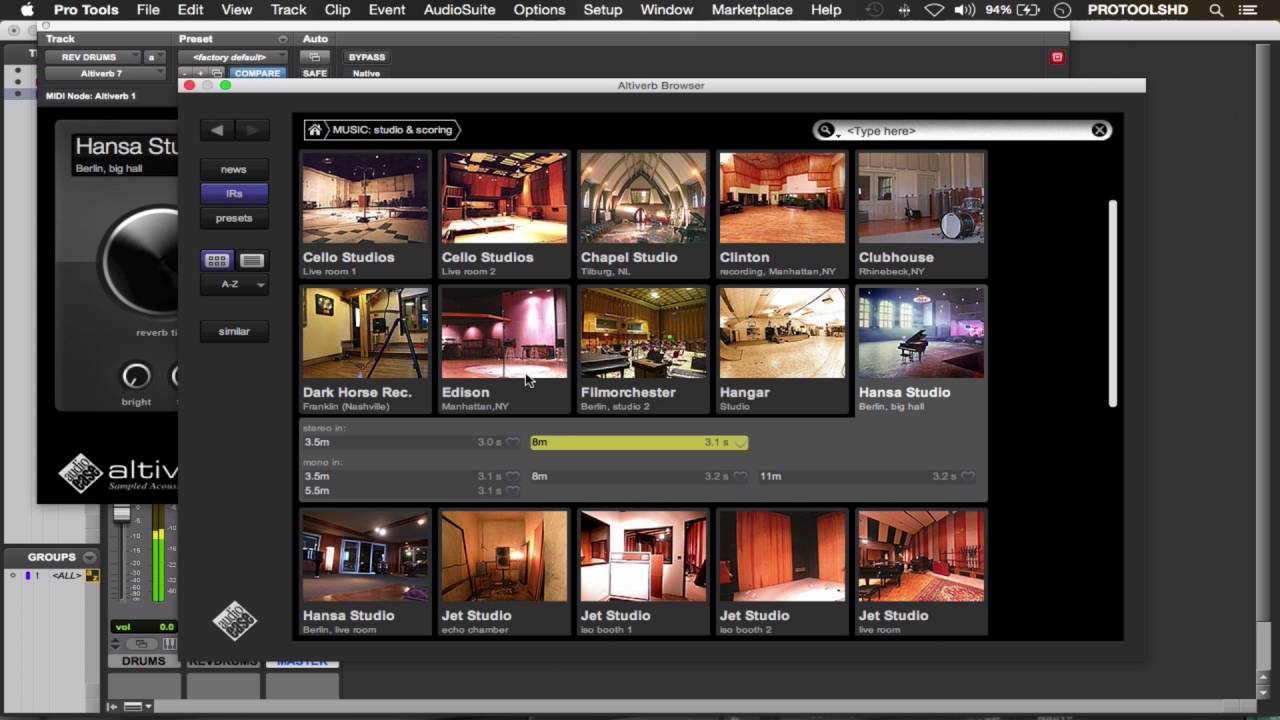Open the Marketplace menu

pyautogui.click(x=750, y=10)
